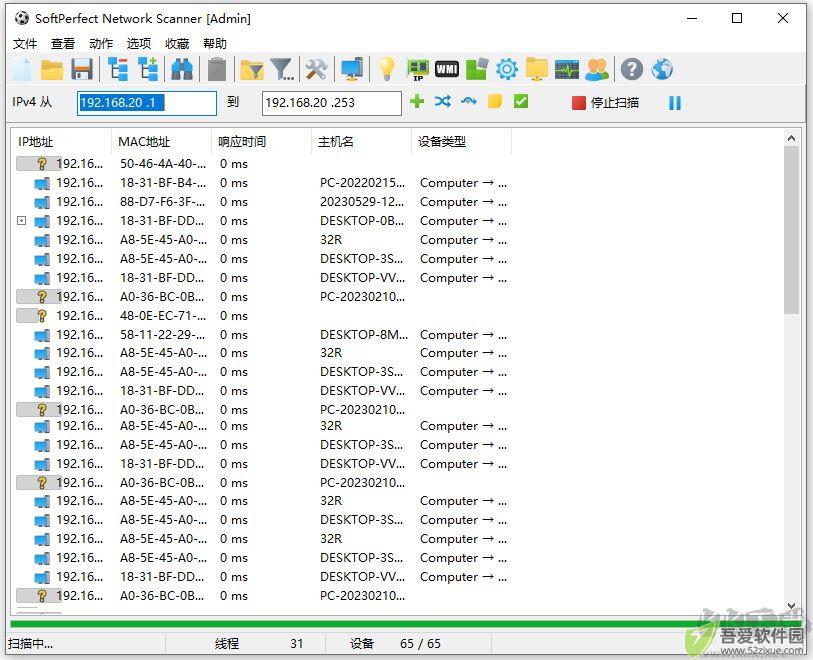This screenshot has height=660, width=813.
Task: Open the 动作 menu
Action: 101,44
